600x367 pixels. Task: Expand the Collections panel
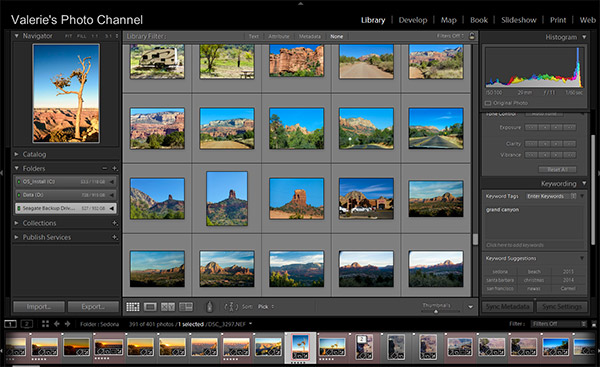click(x=16, y=223)
